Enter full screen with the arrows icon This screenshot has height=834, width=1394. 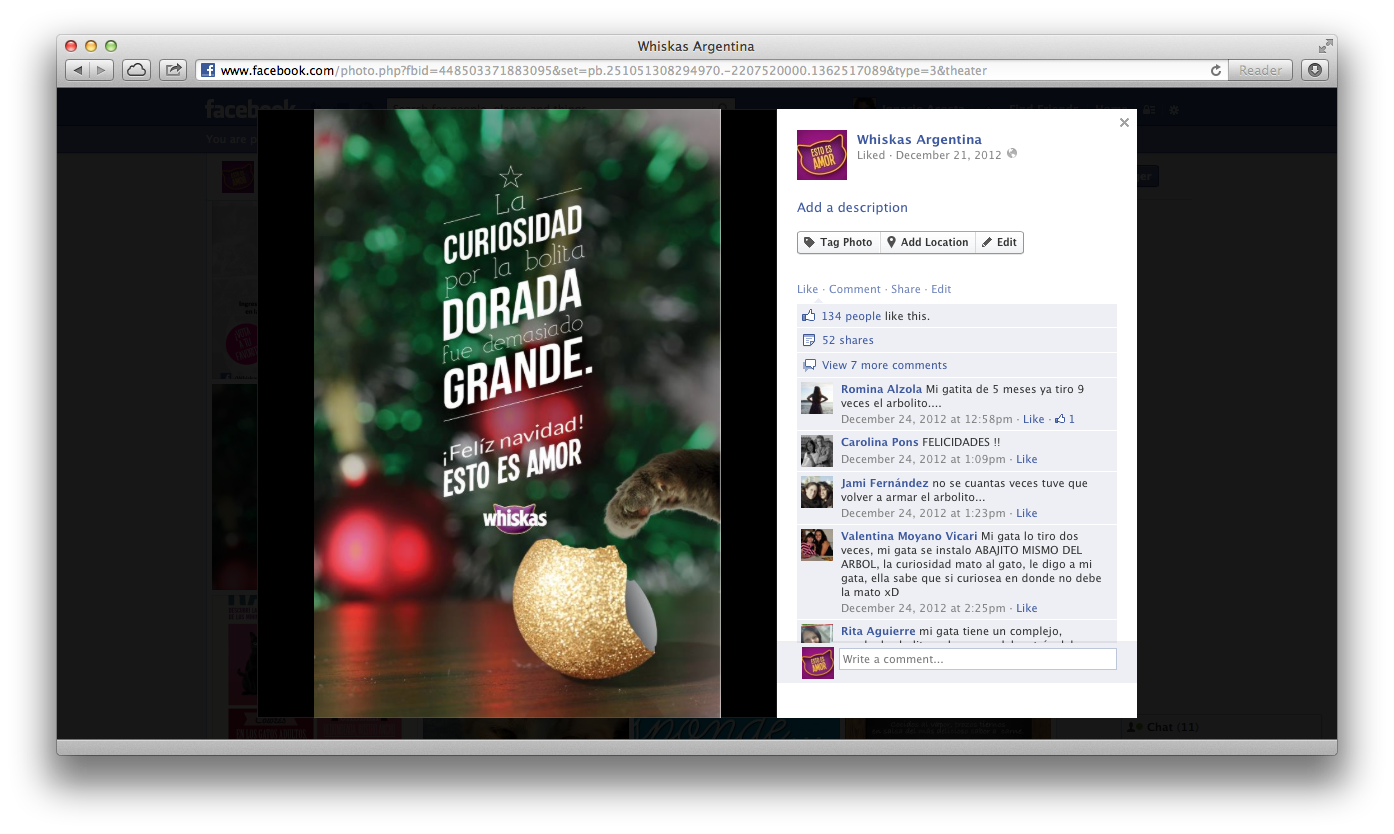pyautogui.click(x=1325, y=46)
